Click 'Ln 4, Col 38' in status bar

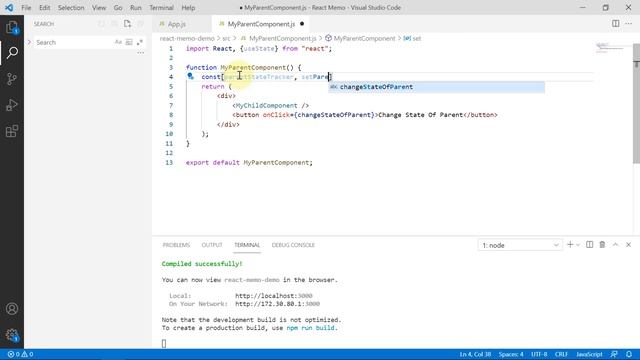476,354
